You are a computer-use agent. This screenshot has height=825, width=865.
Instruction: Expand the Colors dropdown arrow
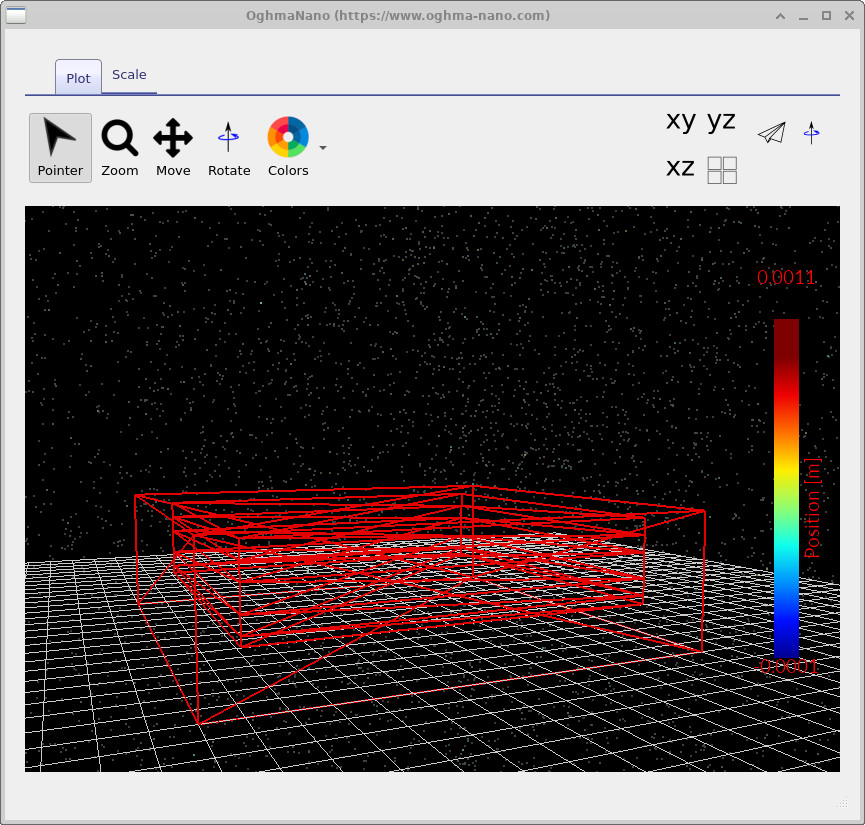point(323,148)
